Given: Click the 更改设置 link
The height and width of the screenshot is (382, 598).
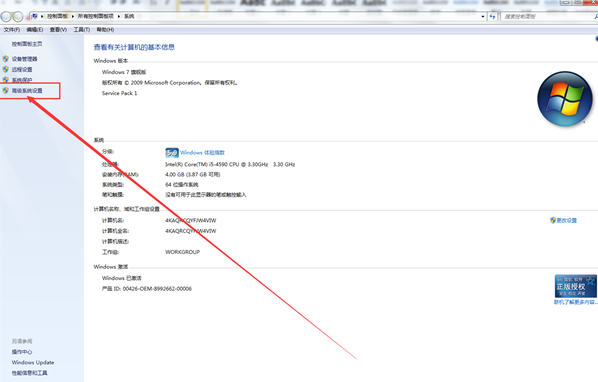Looking at the screenshot, I should (567, 220).
